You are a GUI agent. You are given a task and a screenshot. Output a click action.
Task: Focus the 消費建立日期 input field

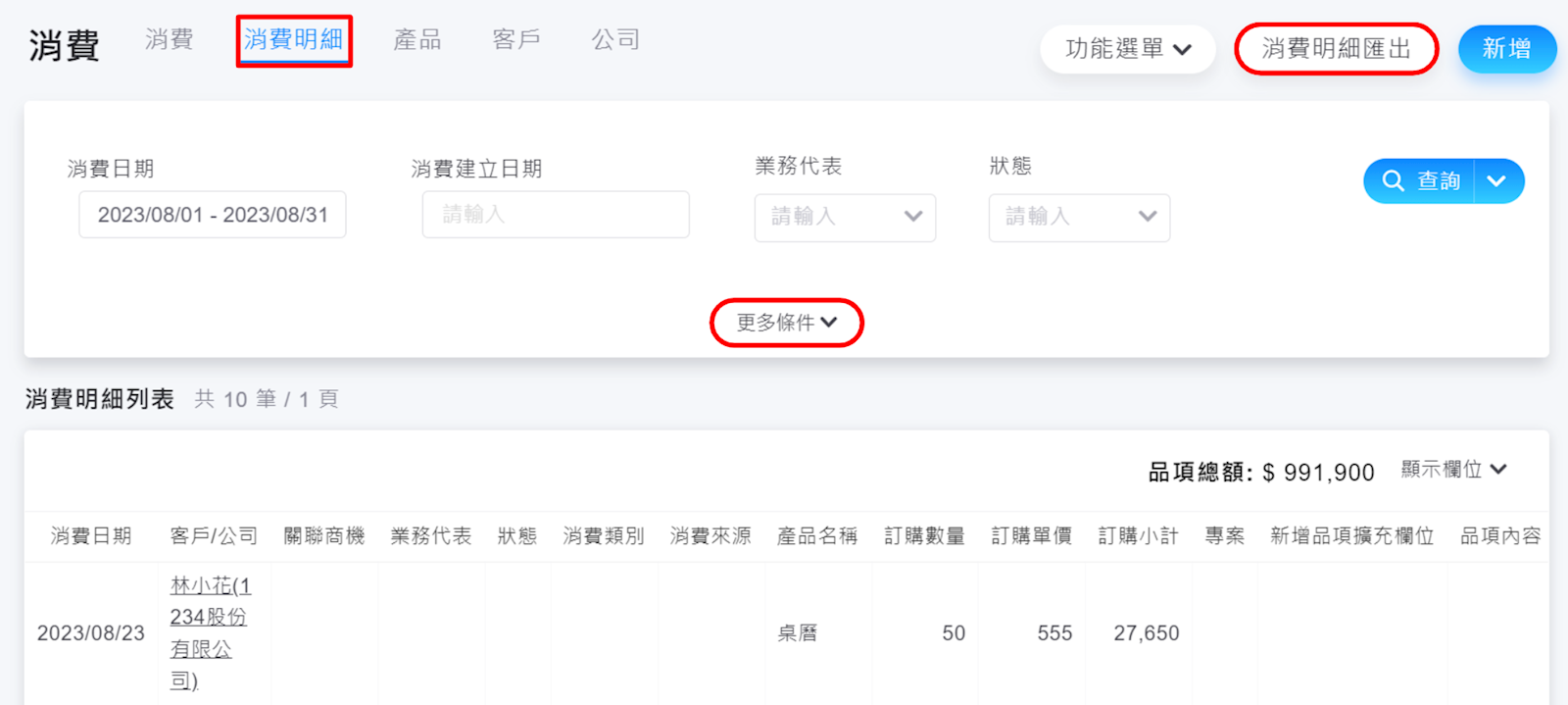click(556, 215)
